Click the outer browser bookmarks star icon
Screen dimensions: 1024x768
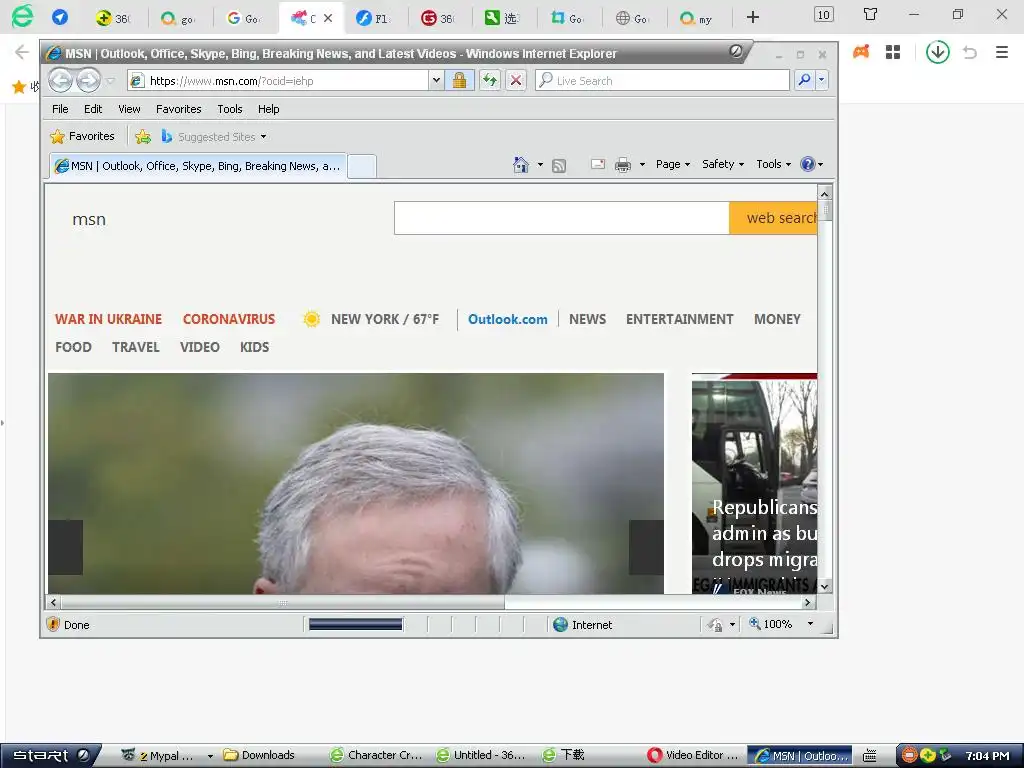coord(19,86)
